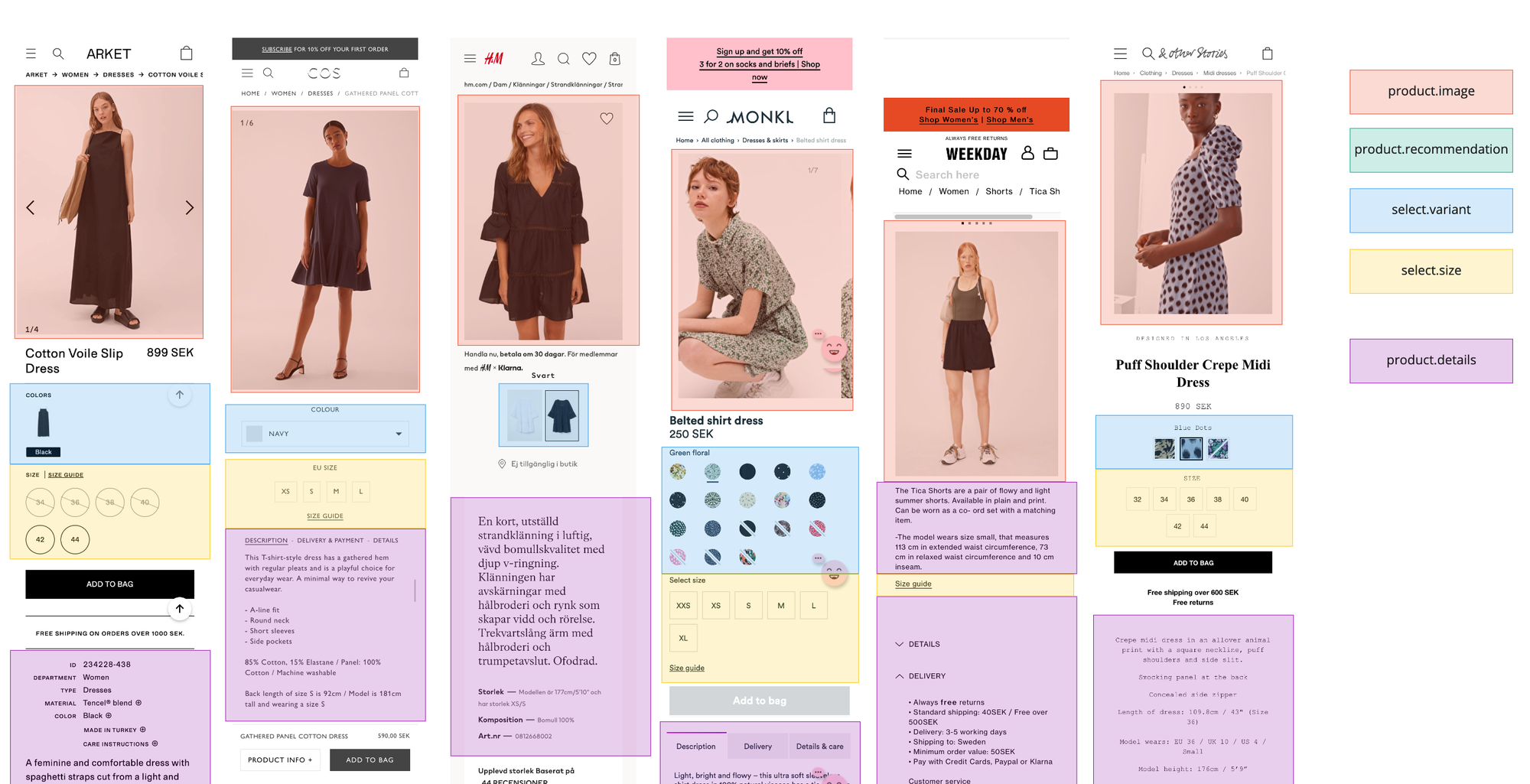Pick size 36 for the Puff Shoulder dress
The image size is (1530, 784).
coord(1190,499)
